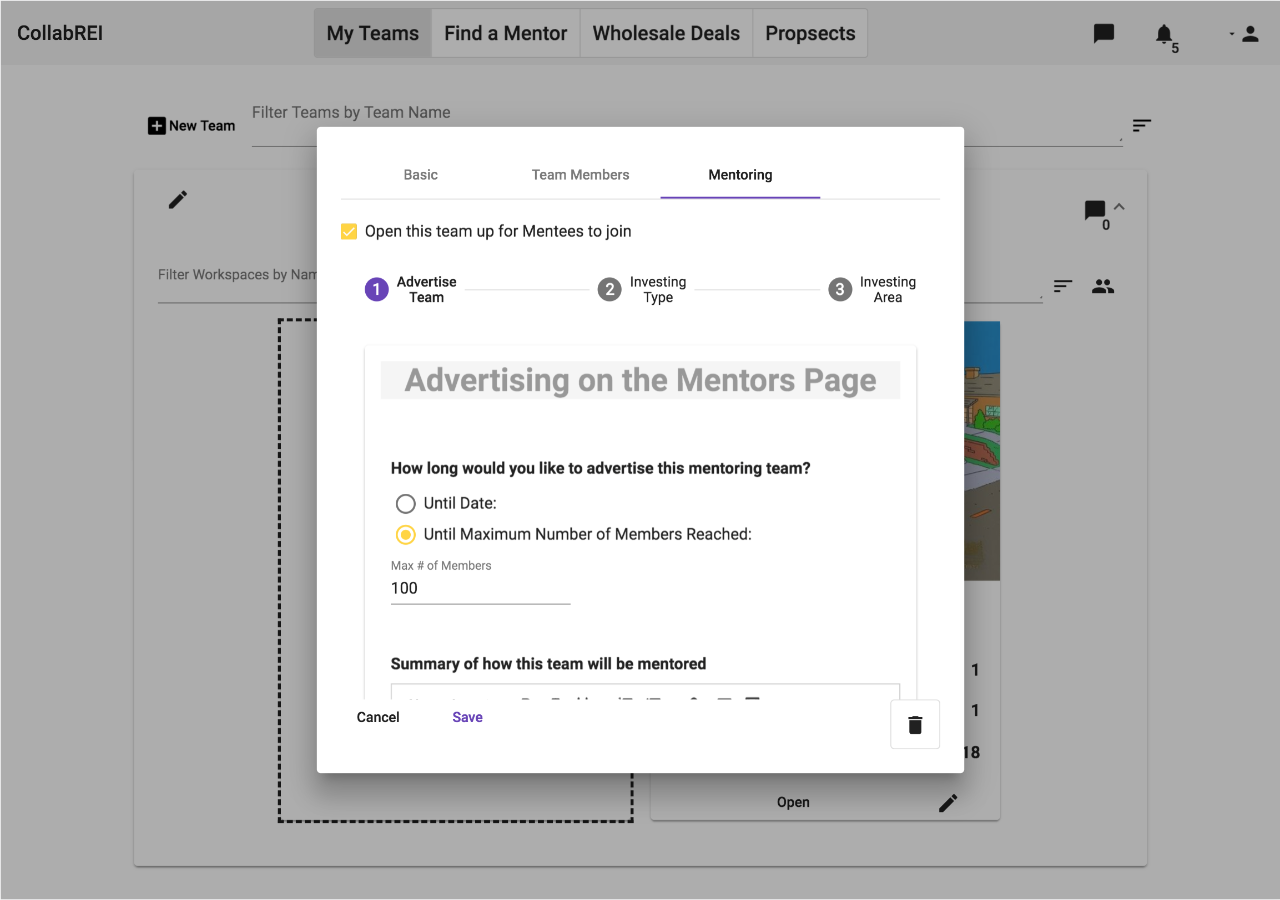Uncheck Open this team up for Mentees

tap(349, 232)
